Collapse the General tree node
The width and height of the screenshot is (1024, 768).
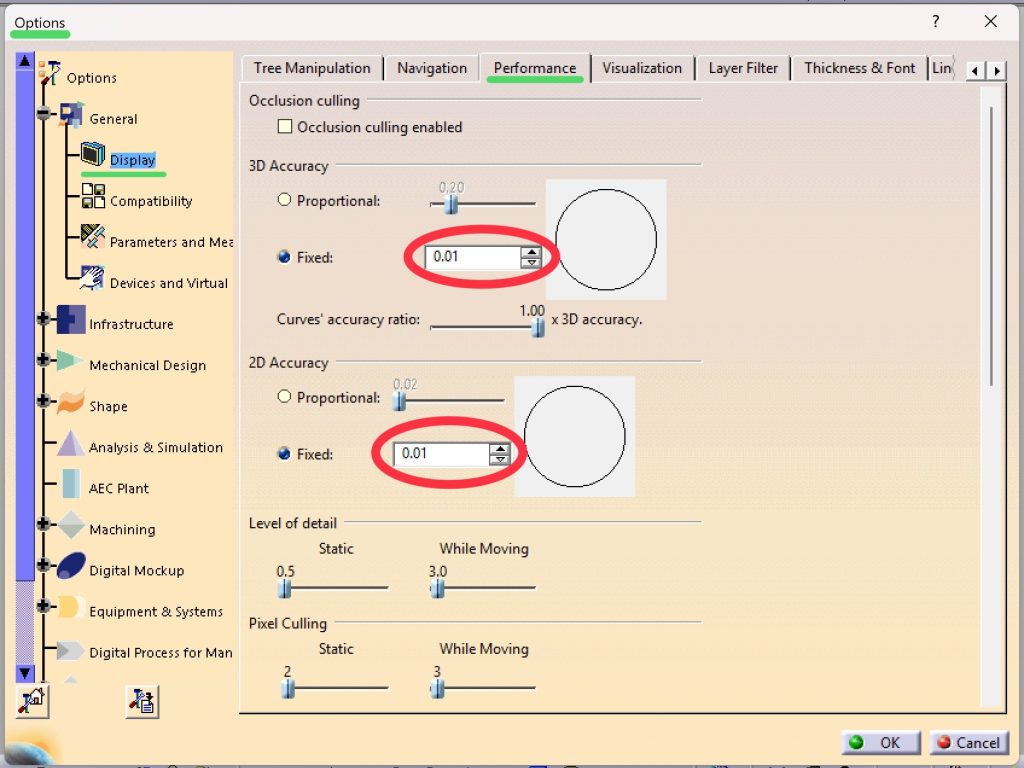(x=43, y=114)
